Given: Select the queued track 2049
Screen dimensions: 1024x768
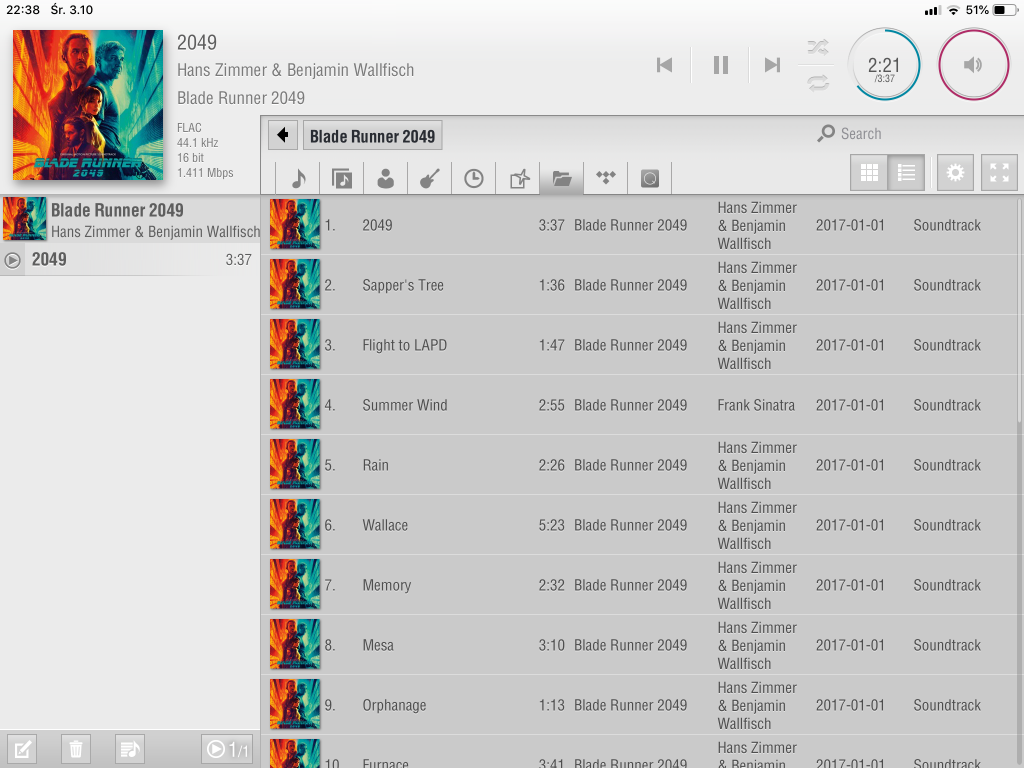Looking at the screenshot, I should click(130, 259).
